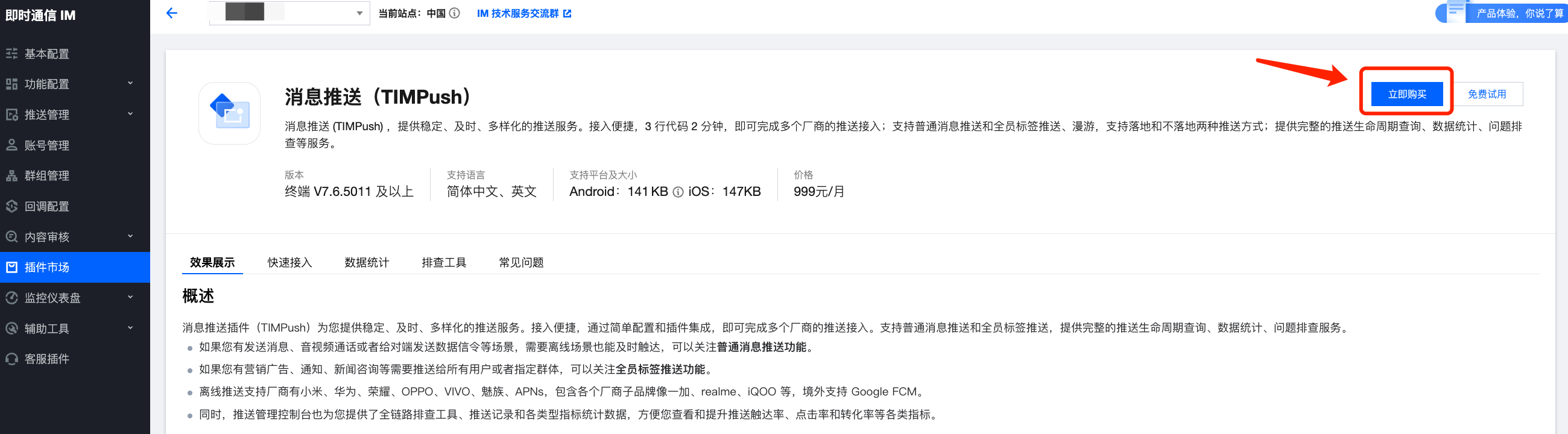Open 基本配置 in the sidebar

(x=75, y=54)
